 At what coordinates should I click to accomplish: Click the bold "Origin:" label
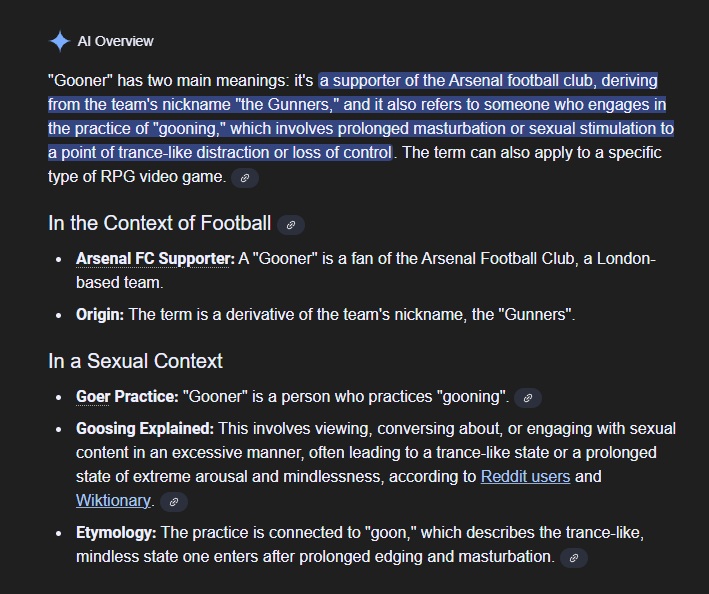pos(100,314)
